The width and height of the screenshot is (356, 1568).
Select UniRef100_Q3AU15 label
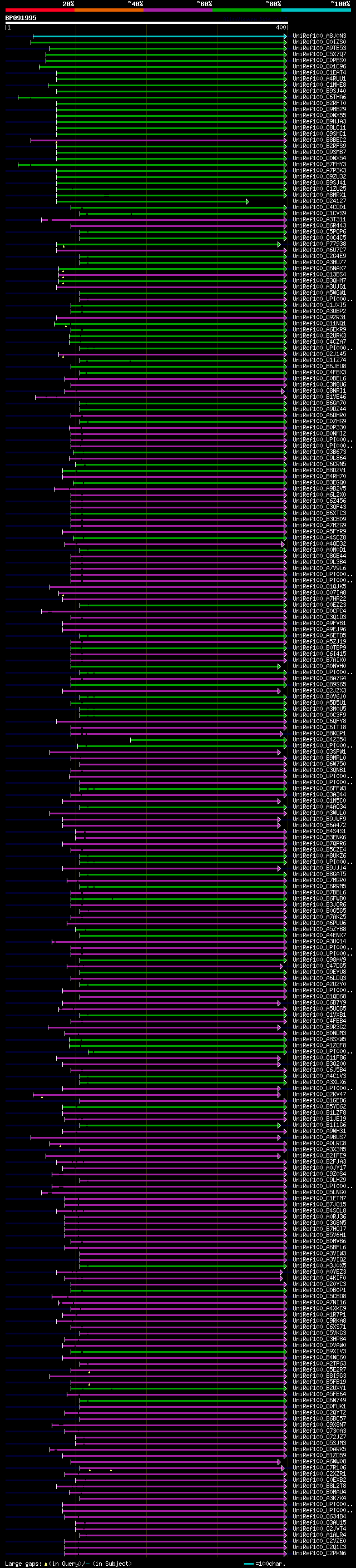pos(319,1522)
